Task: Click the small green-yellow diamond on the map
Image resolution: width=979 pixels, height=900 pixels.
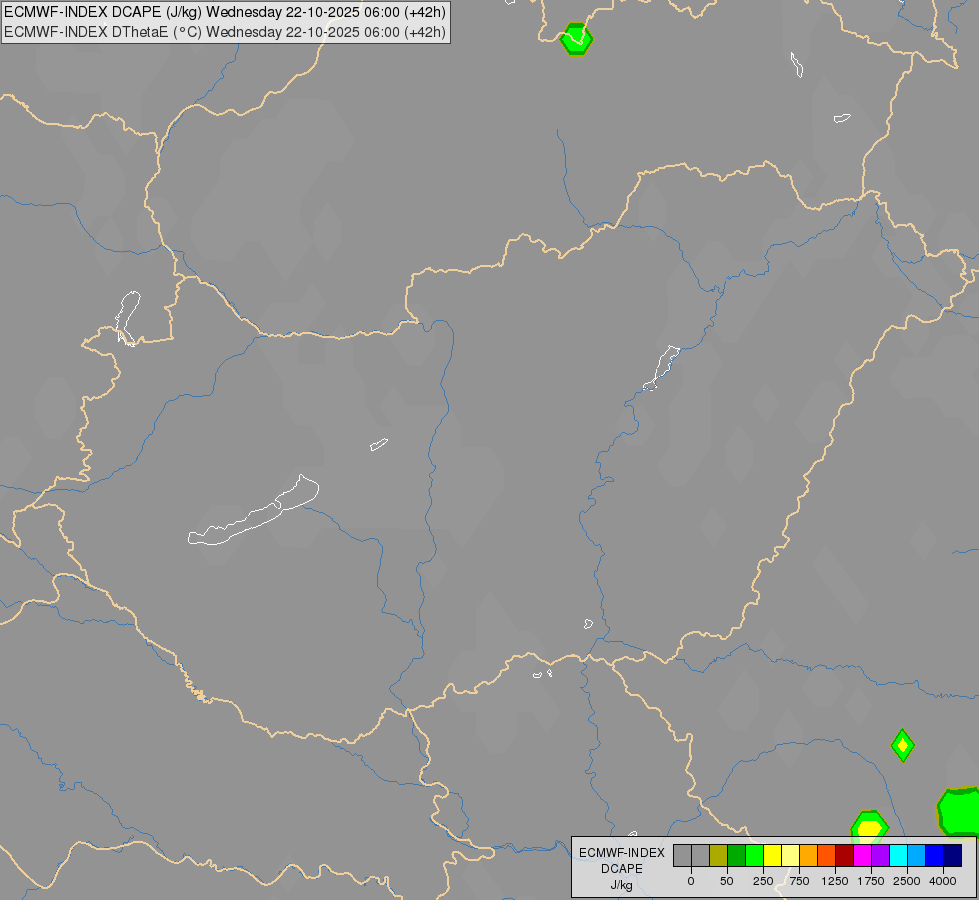Action: (x=902, y=745)
